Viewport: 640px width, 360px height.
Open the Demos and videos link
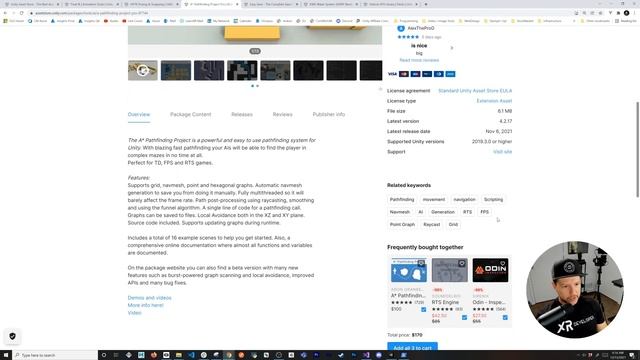[149, 298]
